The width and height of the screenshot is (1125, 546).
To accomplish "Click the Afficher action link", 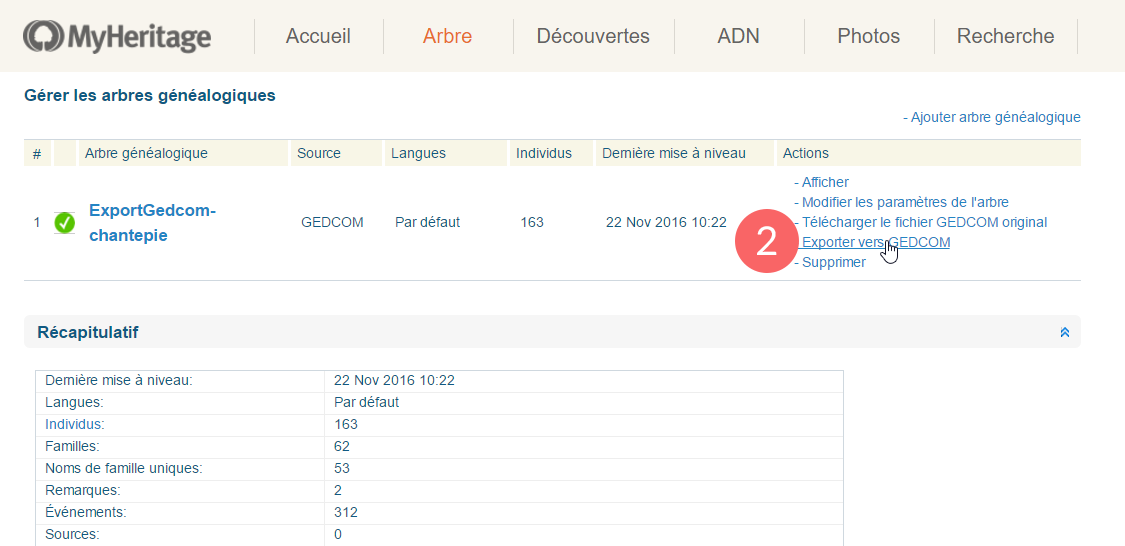I will (825, 182).
